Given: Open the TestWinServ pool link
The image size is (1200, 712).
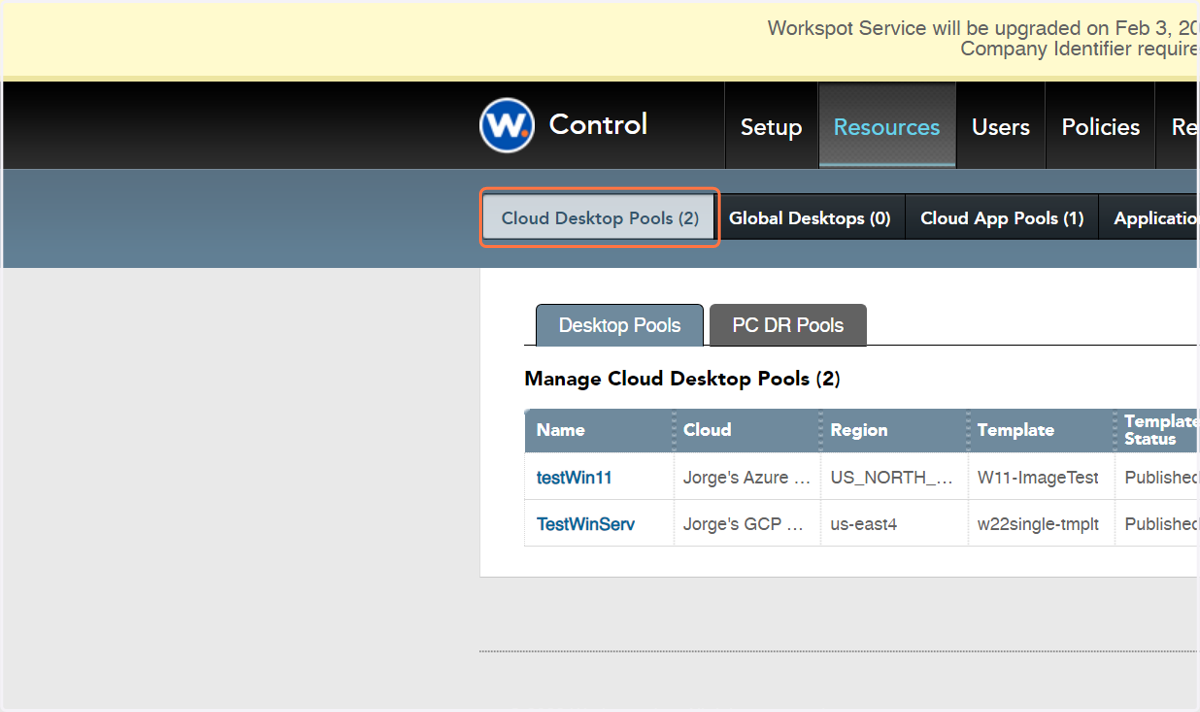Looking at the screenshot, I should click(x=586, y=524).
